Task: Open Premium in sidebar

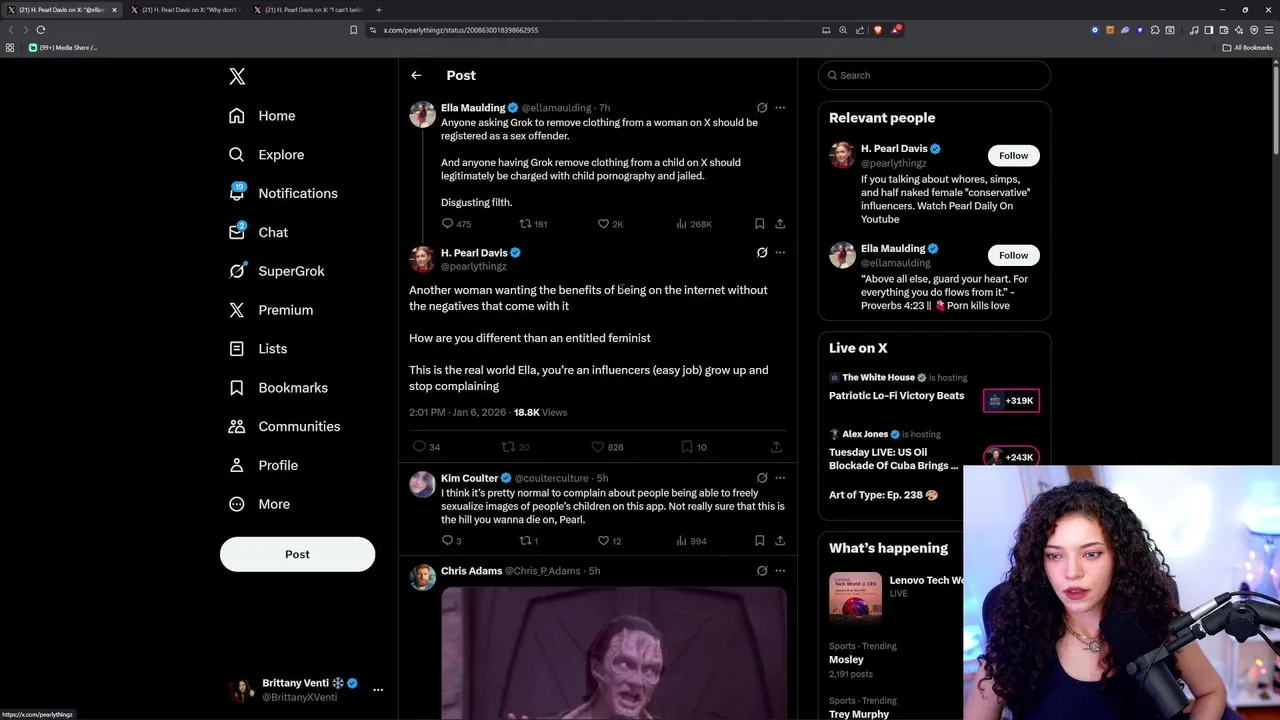Action: 271,310
